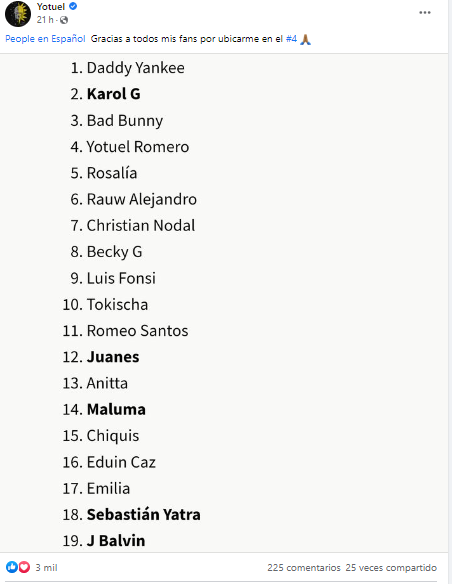
Task: Open the 21 h post timestamp
Action: pos(45,20)
